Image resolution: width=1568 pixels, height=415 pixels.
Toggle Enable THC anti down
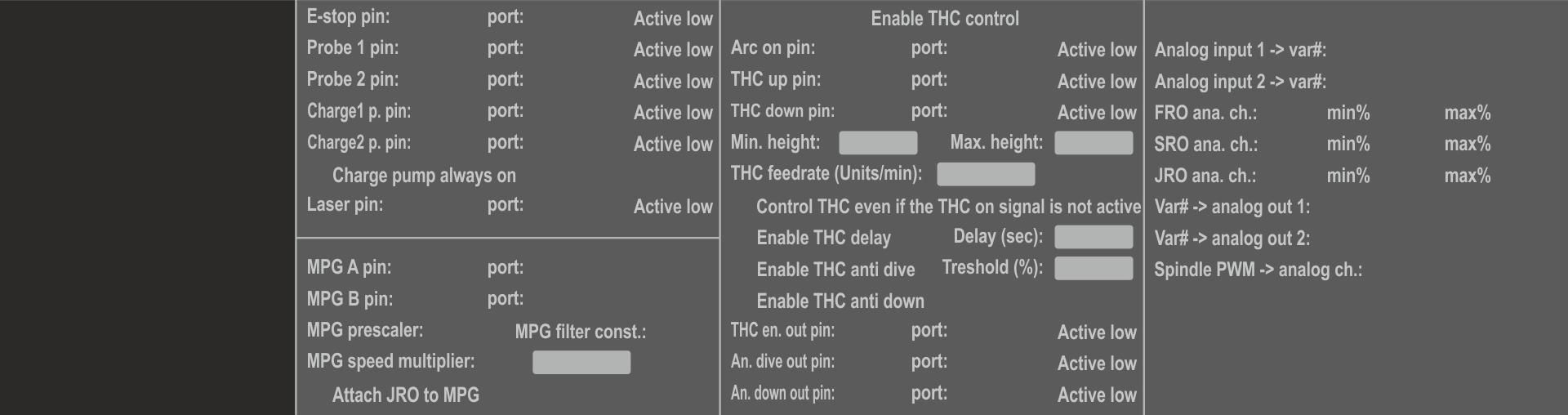[840, 301]
